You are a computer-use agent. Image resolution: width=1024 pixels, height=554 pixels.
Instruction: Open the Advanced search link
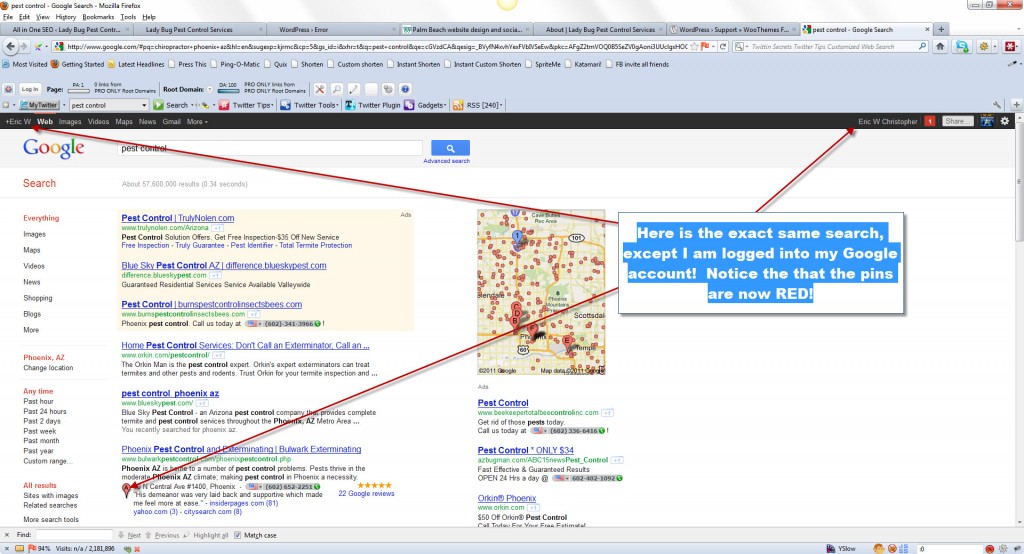(x=446, y=161)
